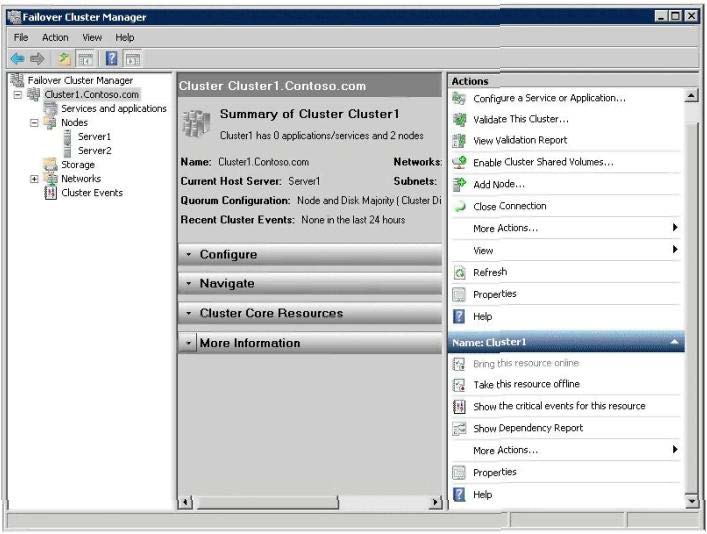The width and height of the screenshot is (707, 534).
Task: Click Validate This Cluster action
Action: (x=521, y=120)
